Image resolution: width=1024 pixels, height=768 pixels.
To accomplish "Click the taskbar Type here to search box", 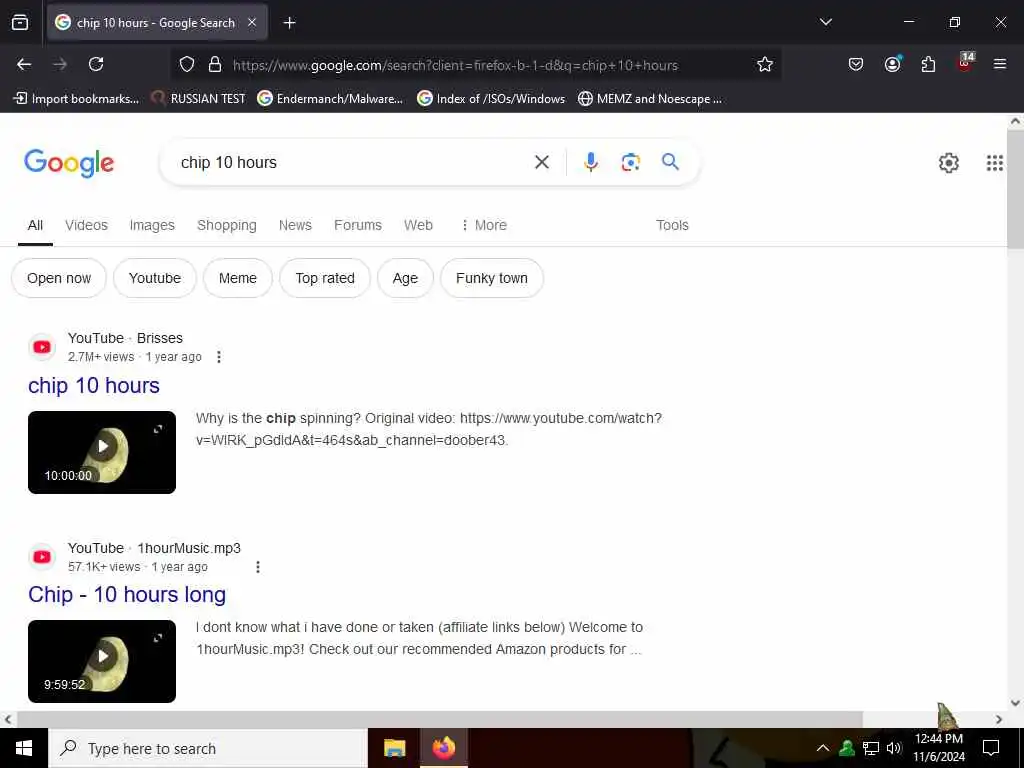I will [208, 748].
